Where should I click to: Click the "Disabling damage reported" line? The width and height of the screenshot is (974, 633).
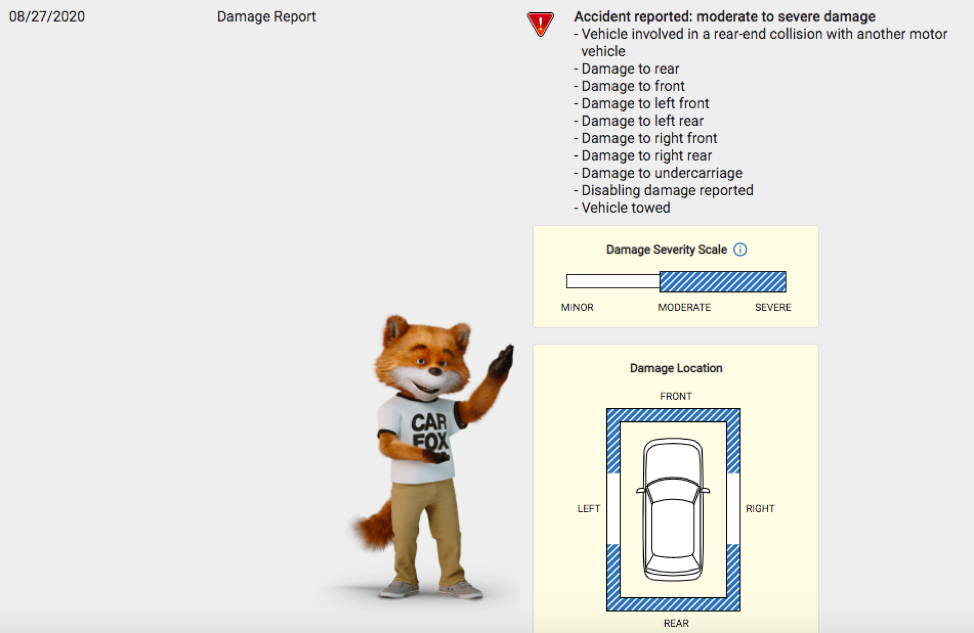[x=664, y=191]
